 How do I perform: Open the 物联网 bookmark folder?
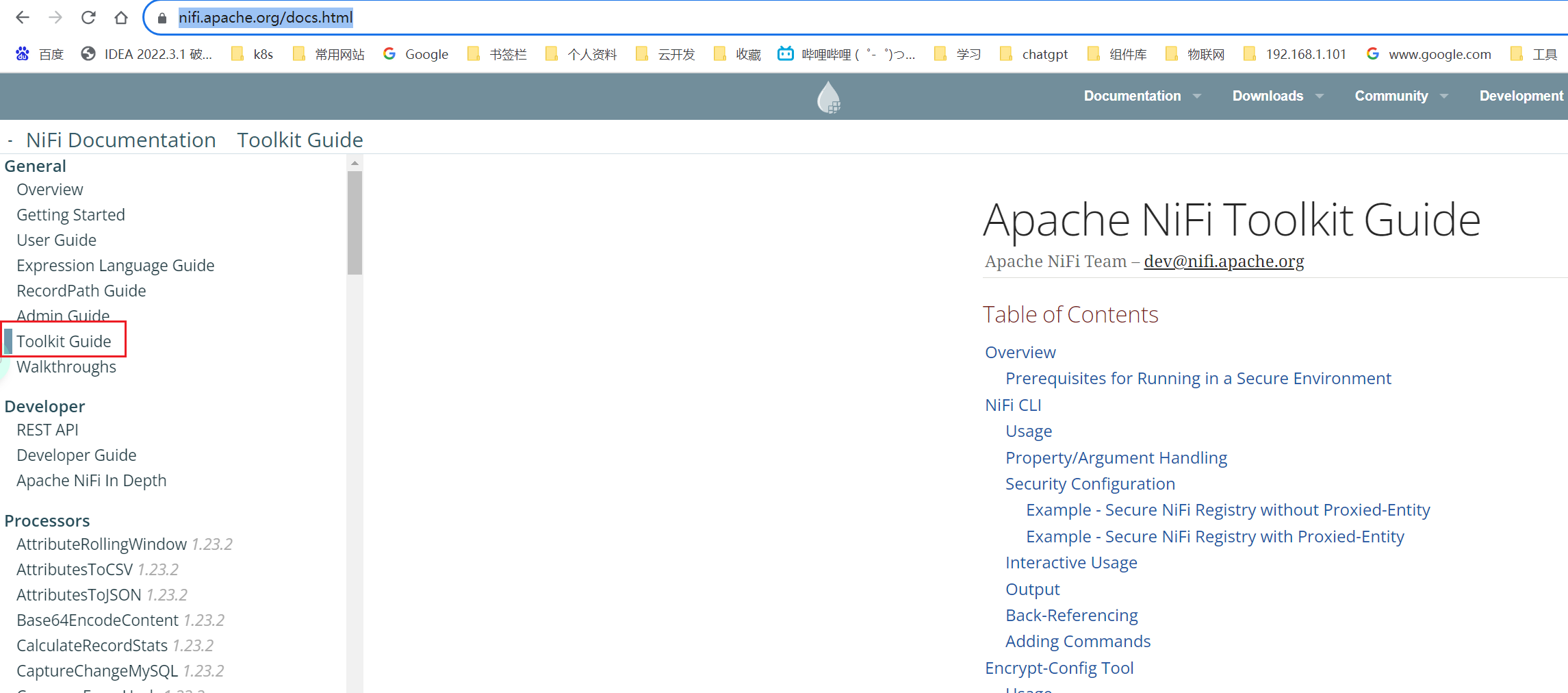coord(1195,54)
